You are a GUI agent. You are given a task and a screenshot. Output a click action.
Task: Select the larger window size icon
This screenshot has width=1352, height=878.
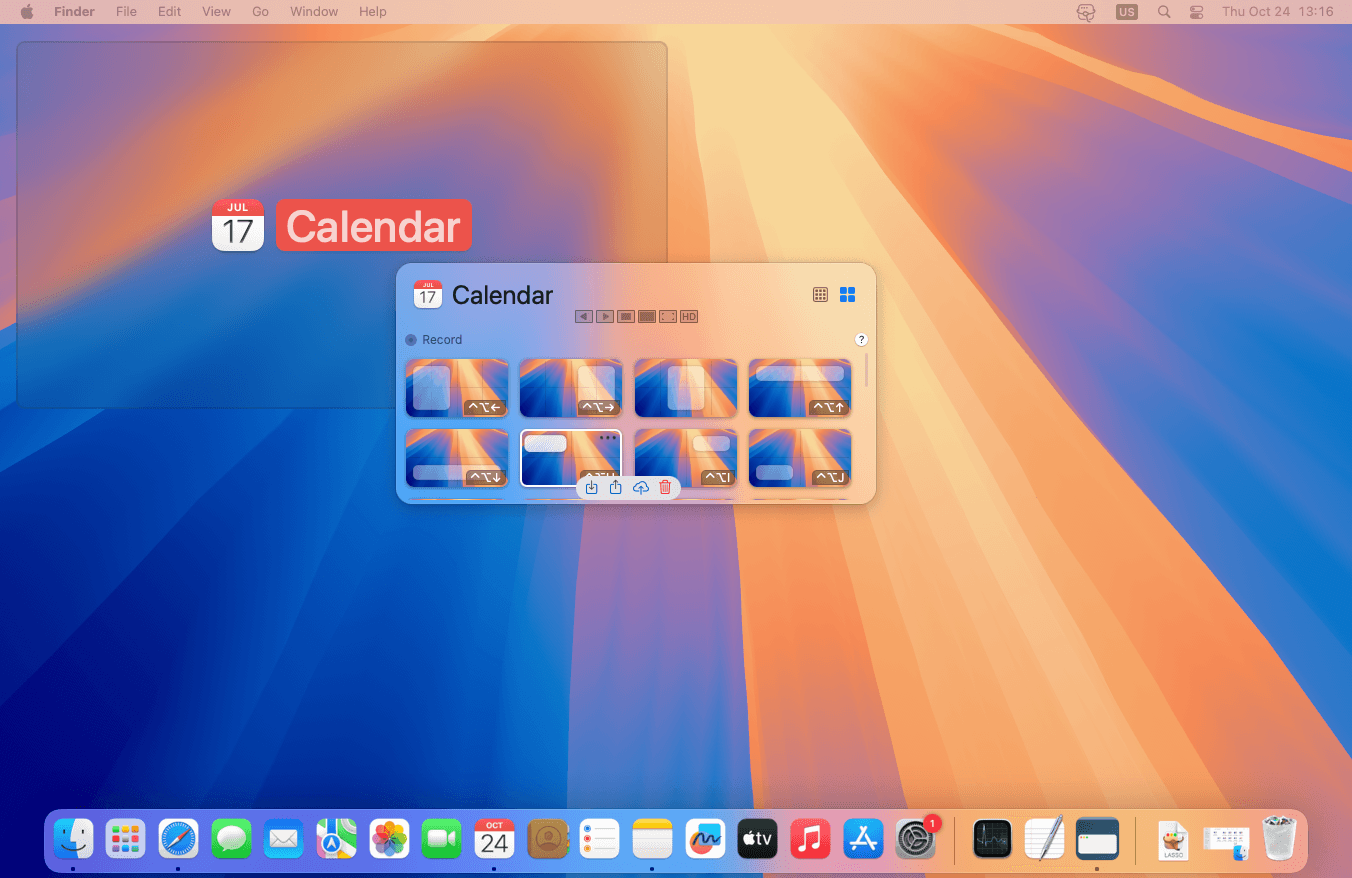click(x=647, y=316)
